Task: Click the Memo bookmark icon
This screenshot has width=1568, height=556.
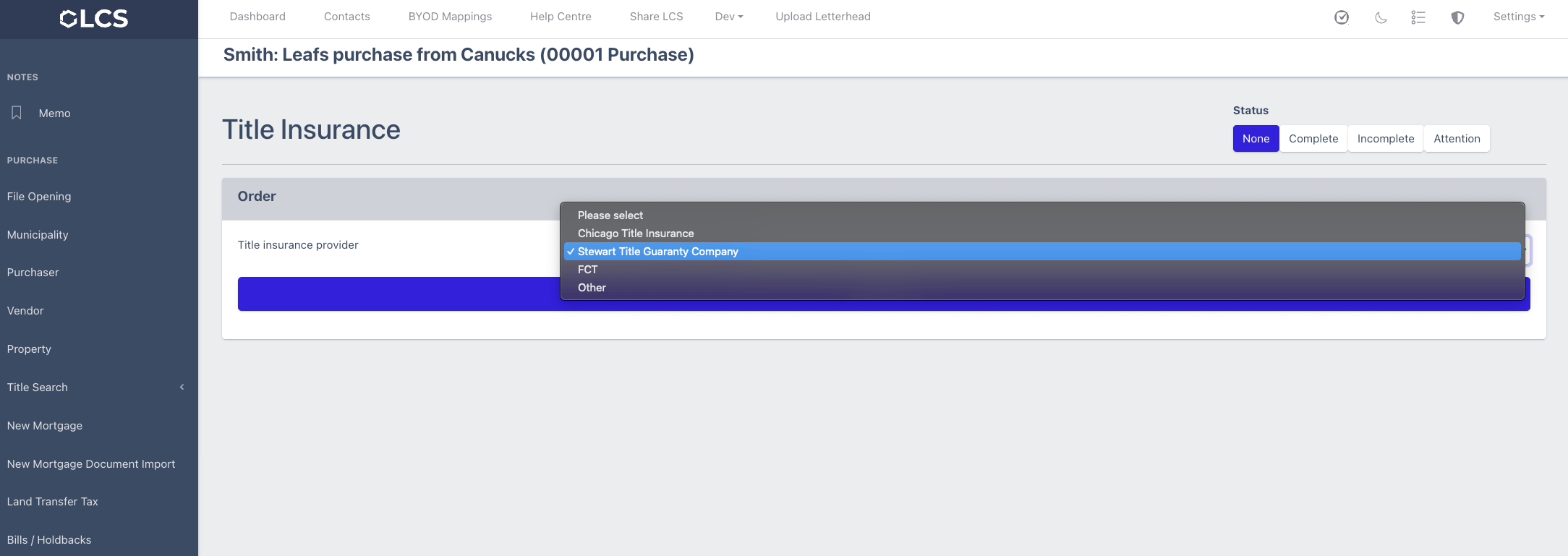Action: coord(17,113)
